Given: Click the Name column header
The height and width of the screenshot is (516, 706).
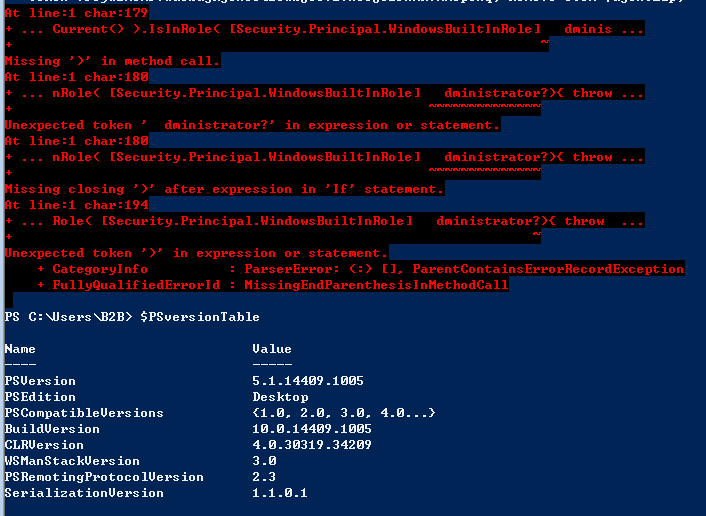Looking at the screenshot, I should [20, 349].
